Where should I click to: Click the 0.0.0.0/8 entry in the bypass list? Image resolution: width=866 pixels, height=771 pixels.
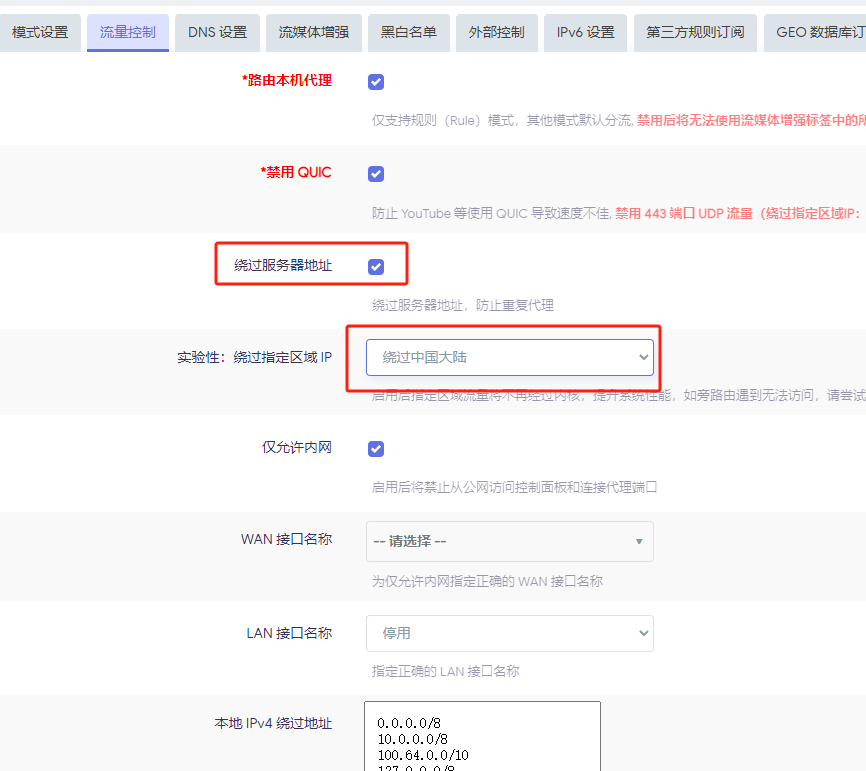[x=409, y=723]
